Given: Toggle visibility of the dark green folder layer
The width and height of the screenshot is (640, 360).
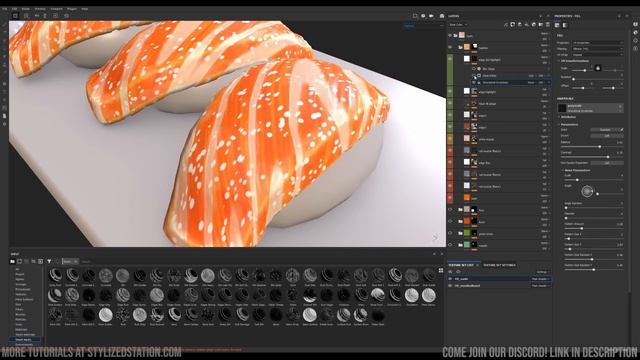Looking at the screenshot, I should 450,233.
